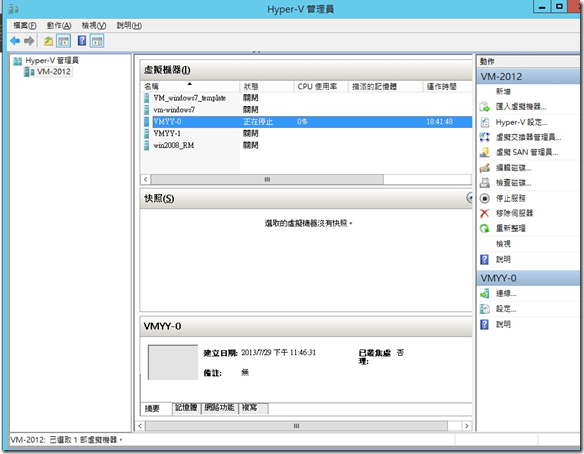This screenshot has width=584, height=454.
Task: Open the 說明(H) menu in the menu bar
Action: 129,25
